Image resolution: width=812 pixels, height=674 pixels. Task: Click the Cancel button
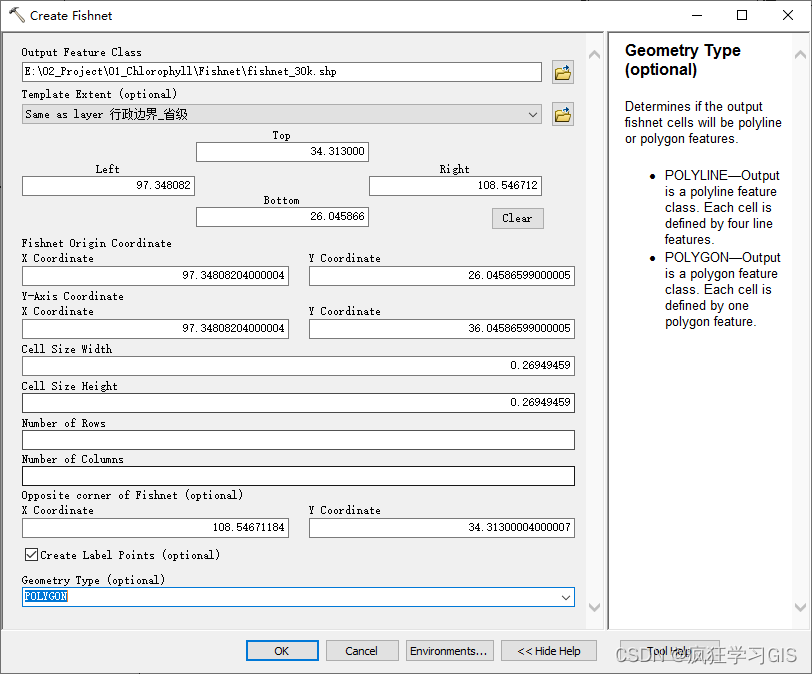coord(361,651)
